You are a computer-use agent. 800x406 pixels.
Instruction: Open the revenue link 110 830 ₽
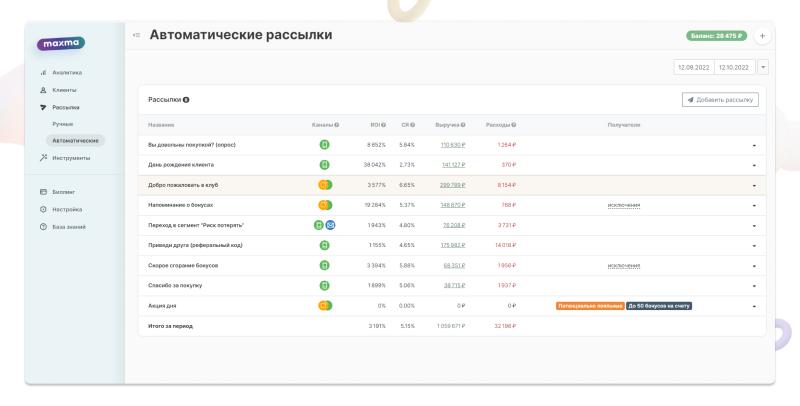coord(452,144)
